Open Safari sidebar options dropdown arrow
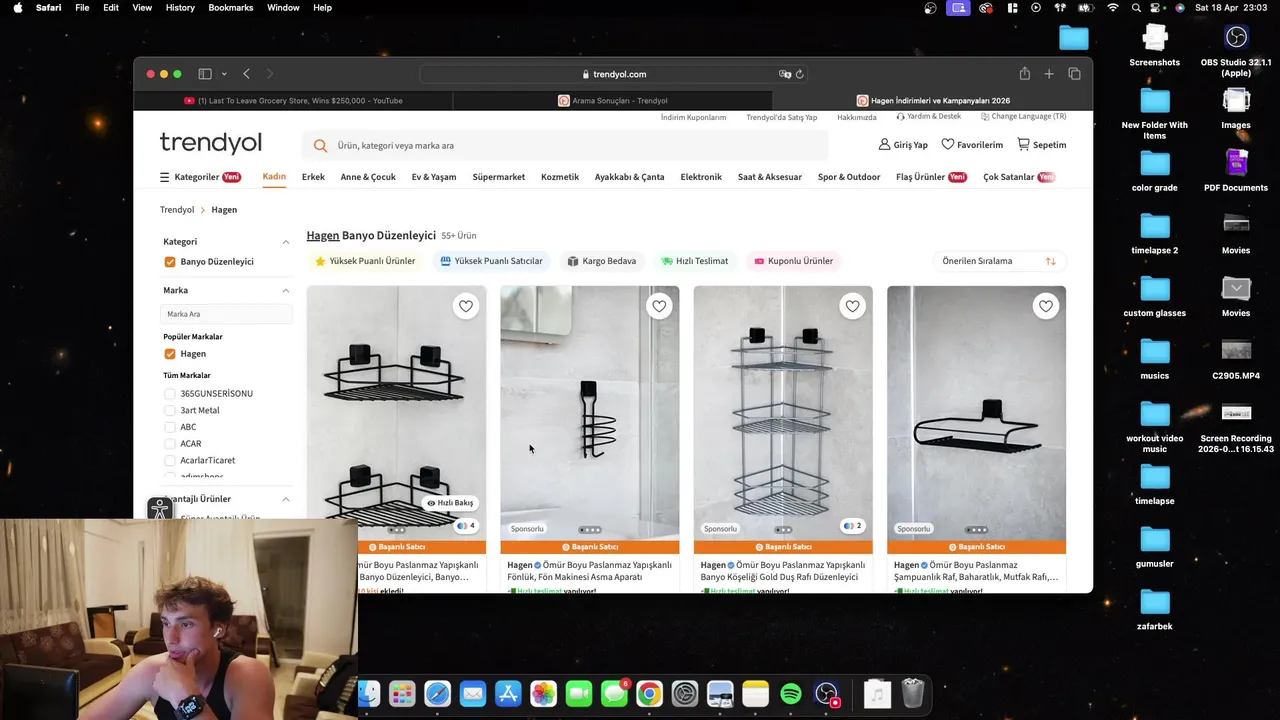1280x720 pixels. 224,74
